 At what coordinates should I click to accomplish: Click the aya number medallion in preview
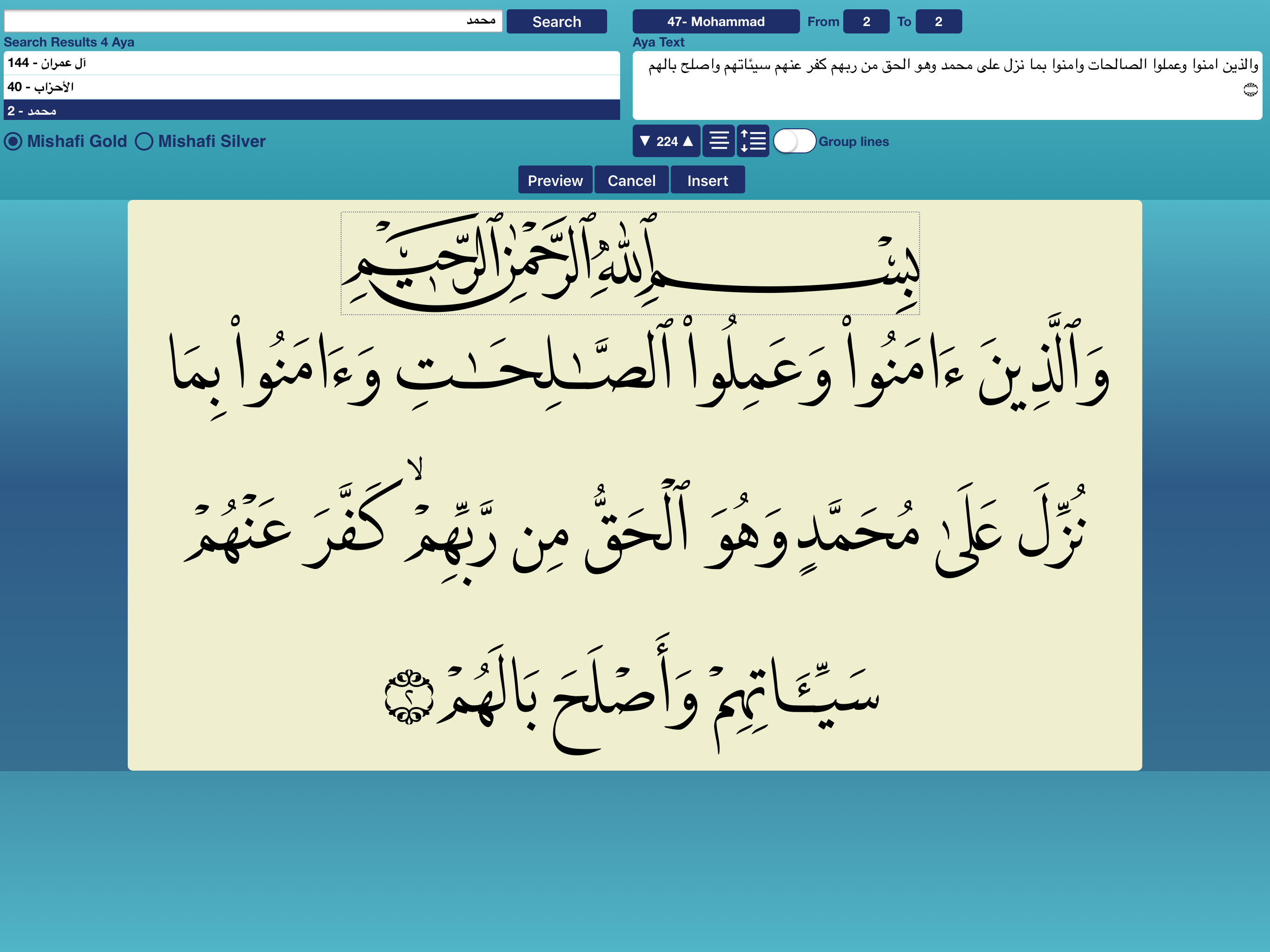(409, 696)
